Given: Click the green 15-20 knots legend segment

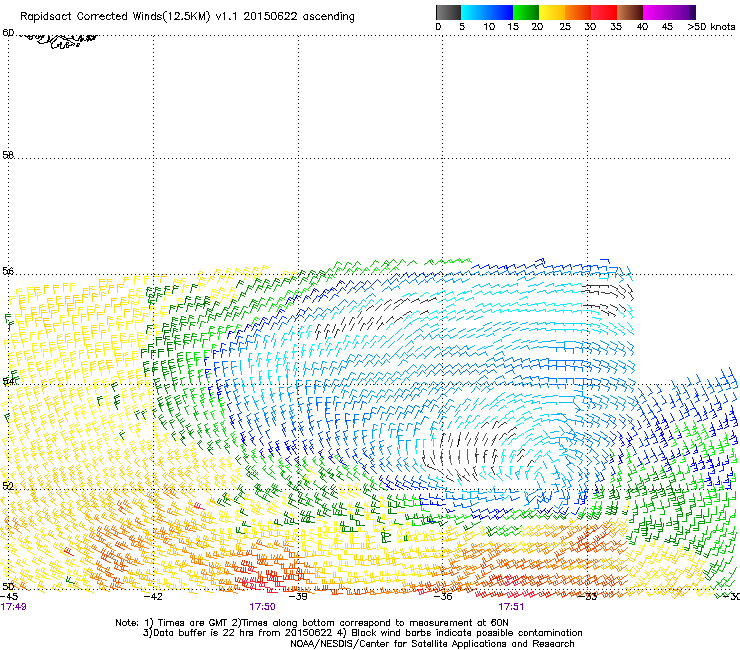Looking at the screenshot, I should [x=526, y=12].
